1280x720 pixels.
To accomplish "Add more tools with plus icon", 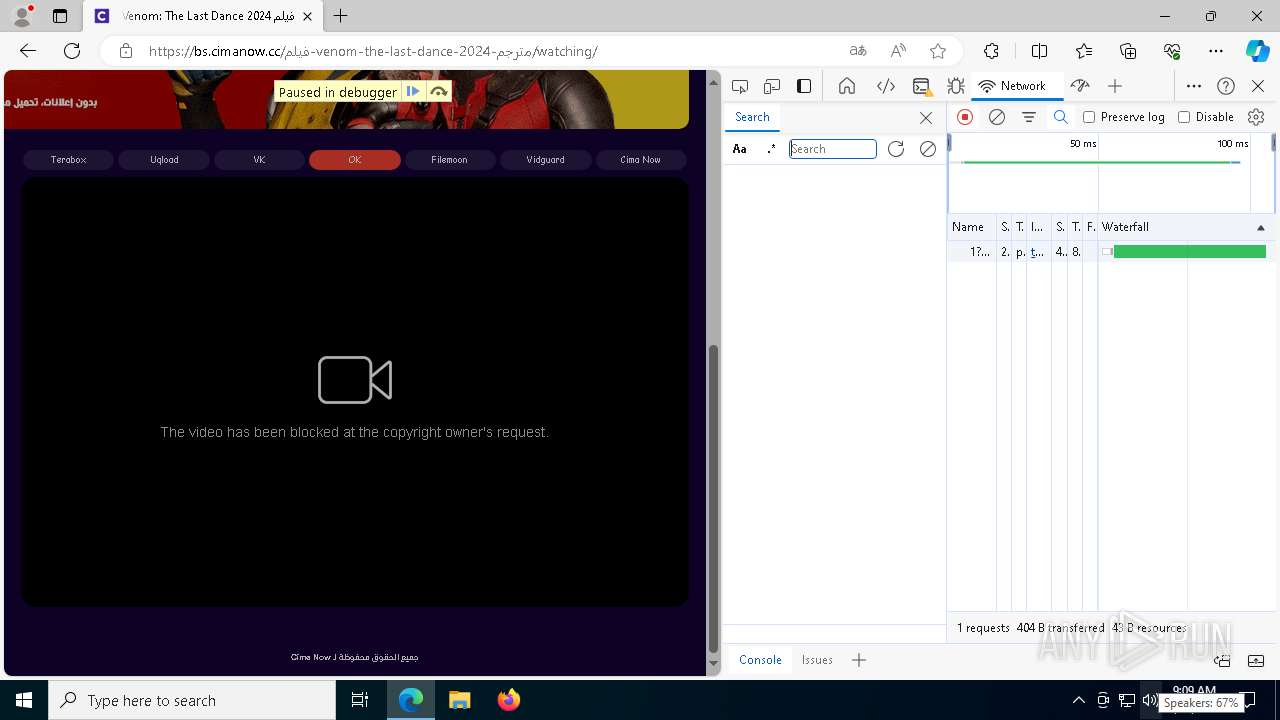I will point(1115,86).
